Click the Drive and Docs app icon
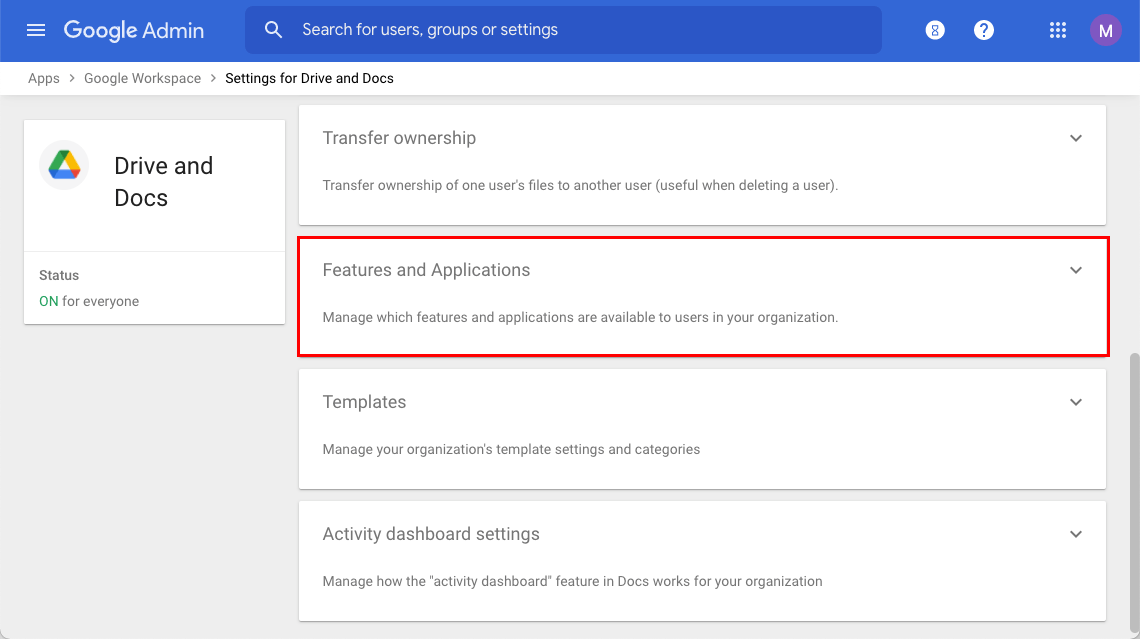Viewport: 1140px width, 639px height. [63, 164]
